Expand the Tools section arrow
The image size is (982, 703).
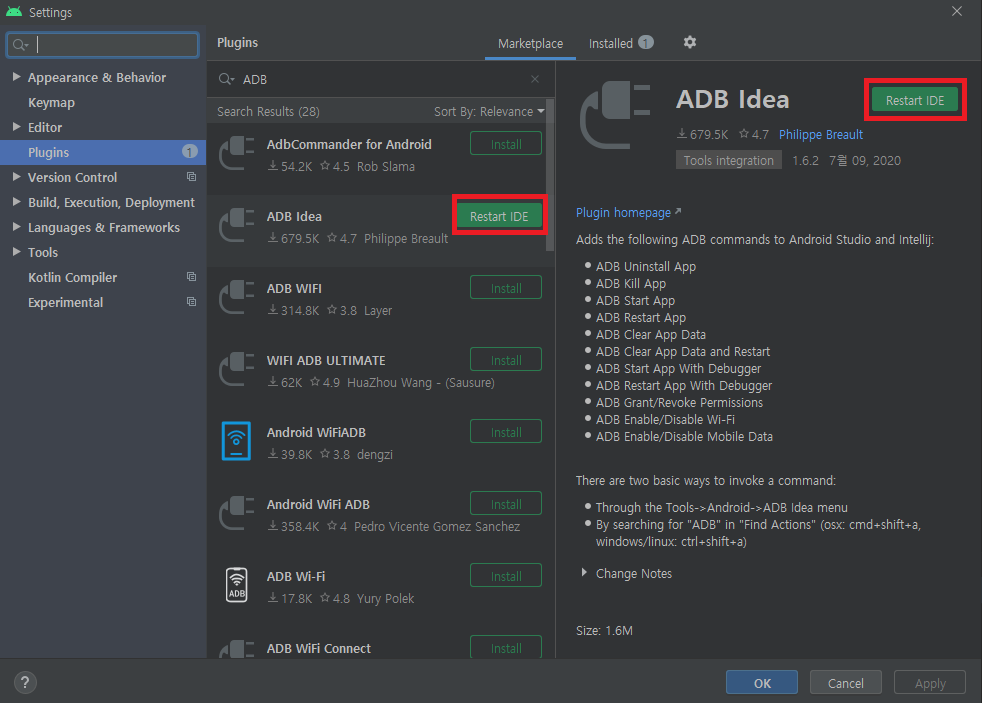16,252
